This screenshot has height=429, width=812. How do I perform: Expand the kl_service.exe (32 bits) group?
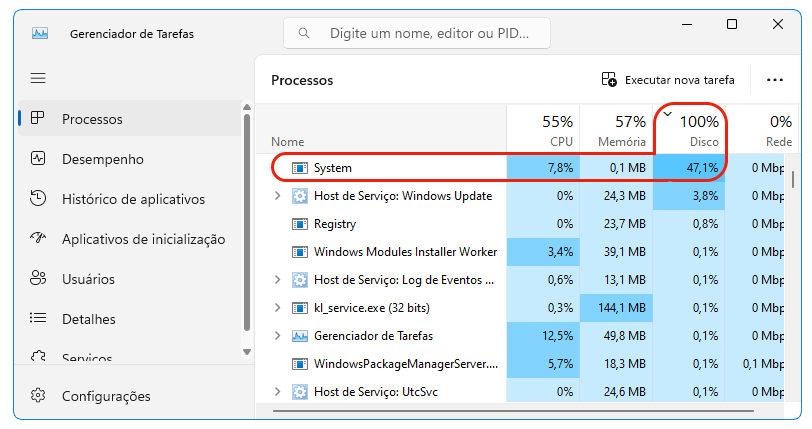(278, 308)
